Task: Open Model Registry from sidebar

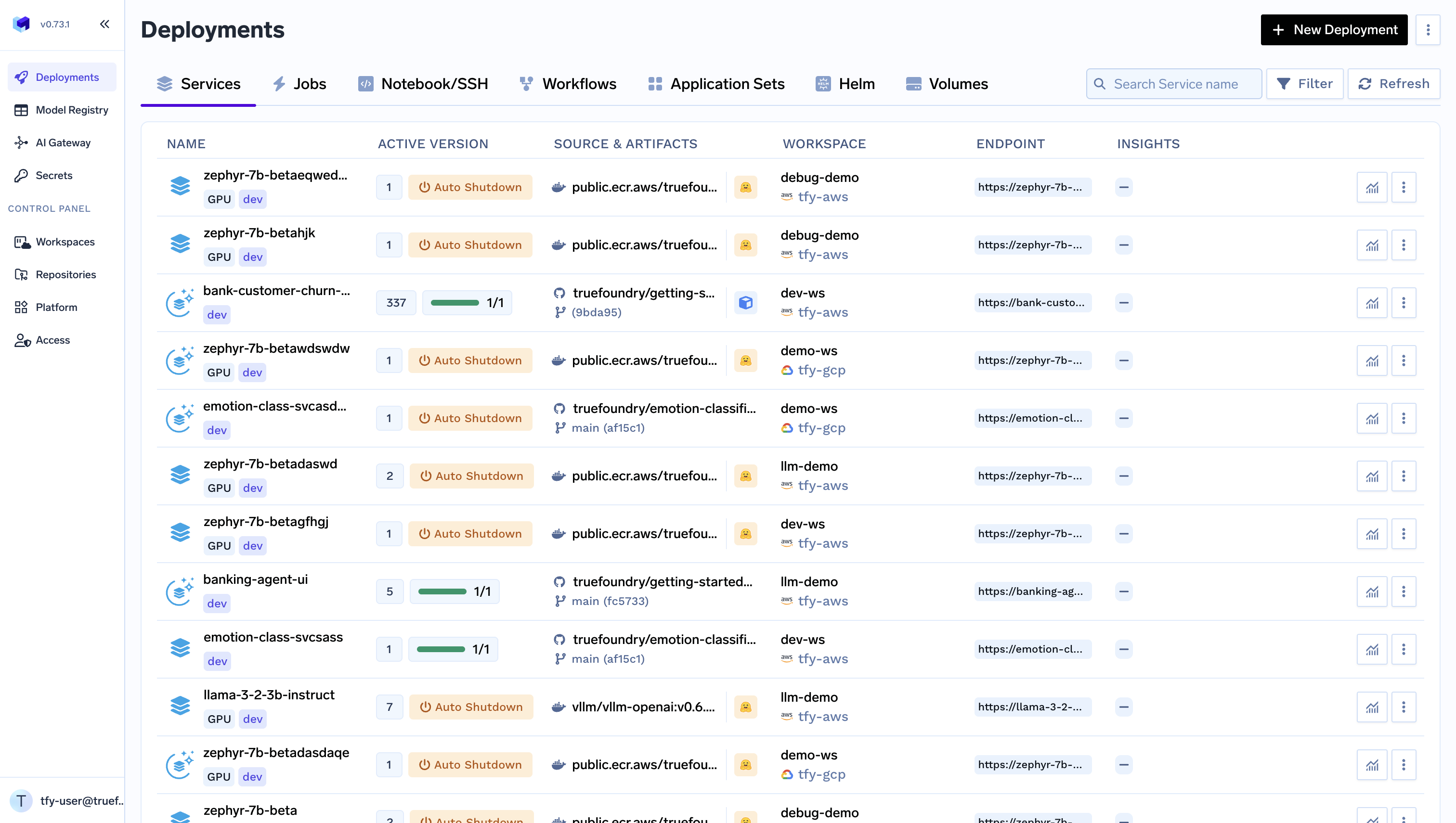Action: pos(72,110)
